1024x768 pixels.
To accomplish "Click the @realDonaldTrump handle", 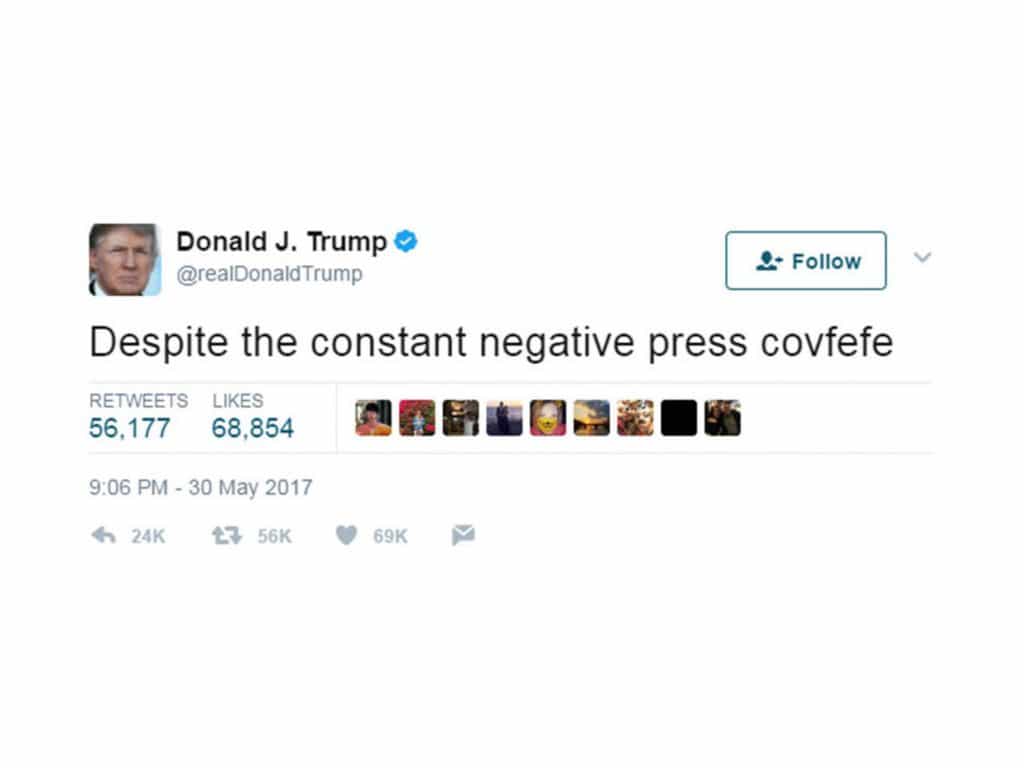I will coord(269,274).
